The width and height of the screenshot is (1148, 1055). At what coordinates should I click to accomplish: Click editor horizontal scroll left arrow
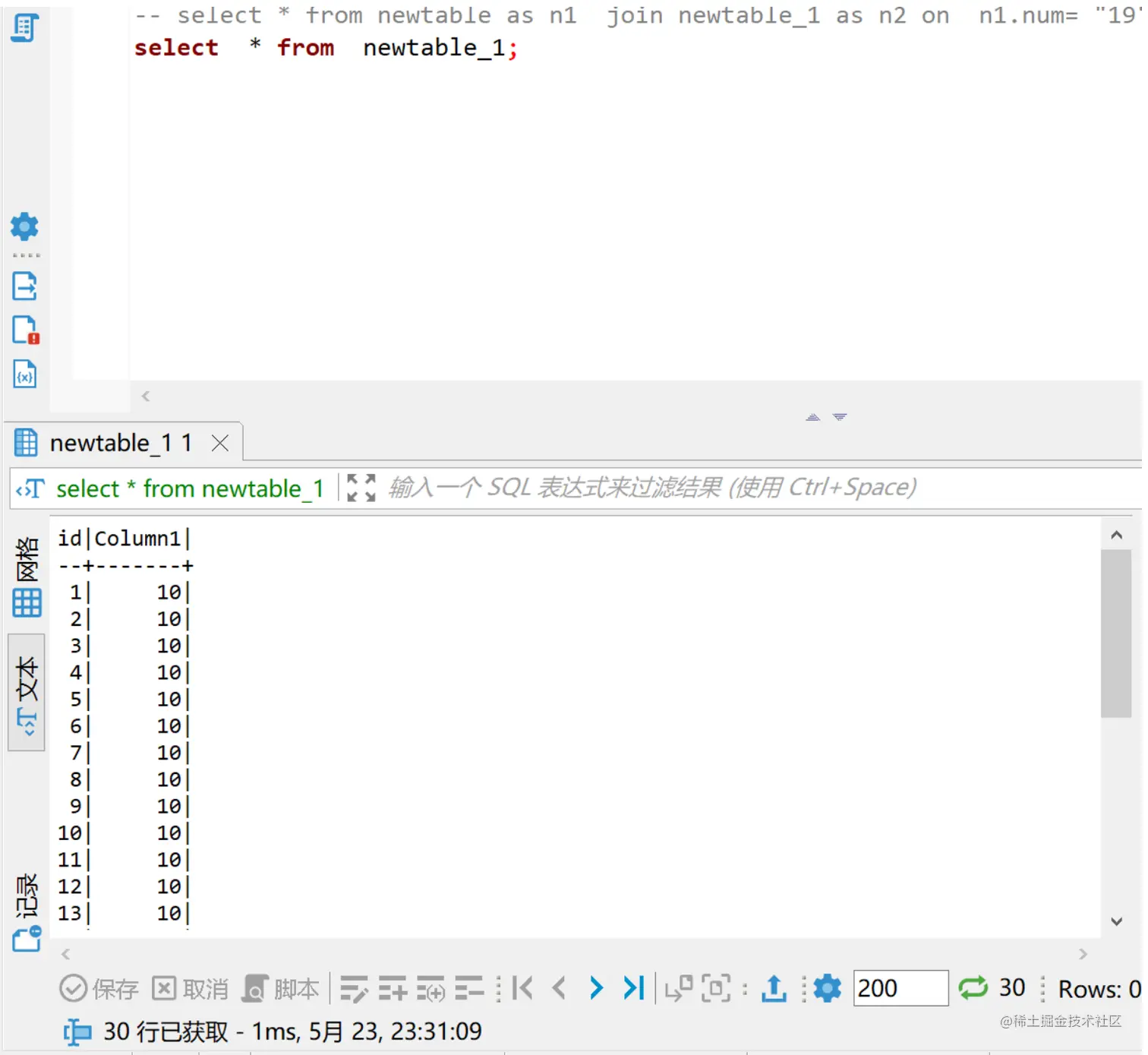coord(146,396)
